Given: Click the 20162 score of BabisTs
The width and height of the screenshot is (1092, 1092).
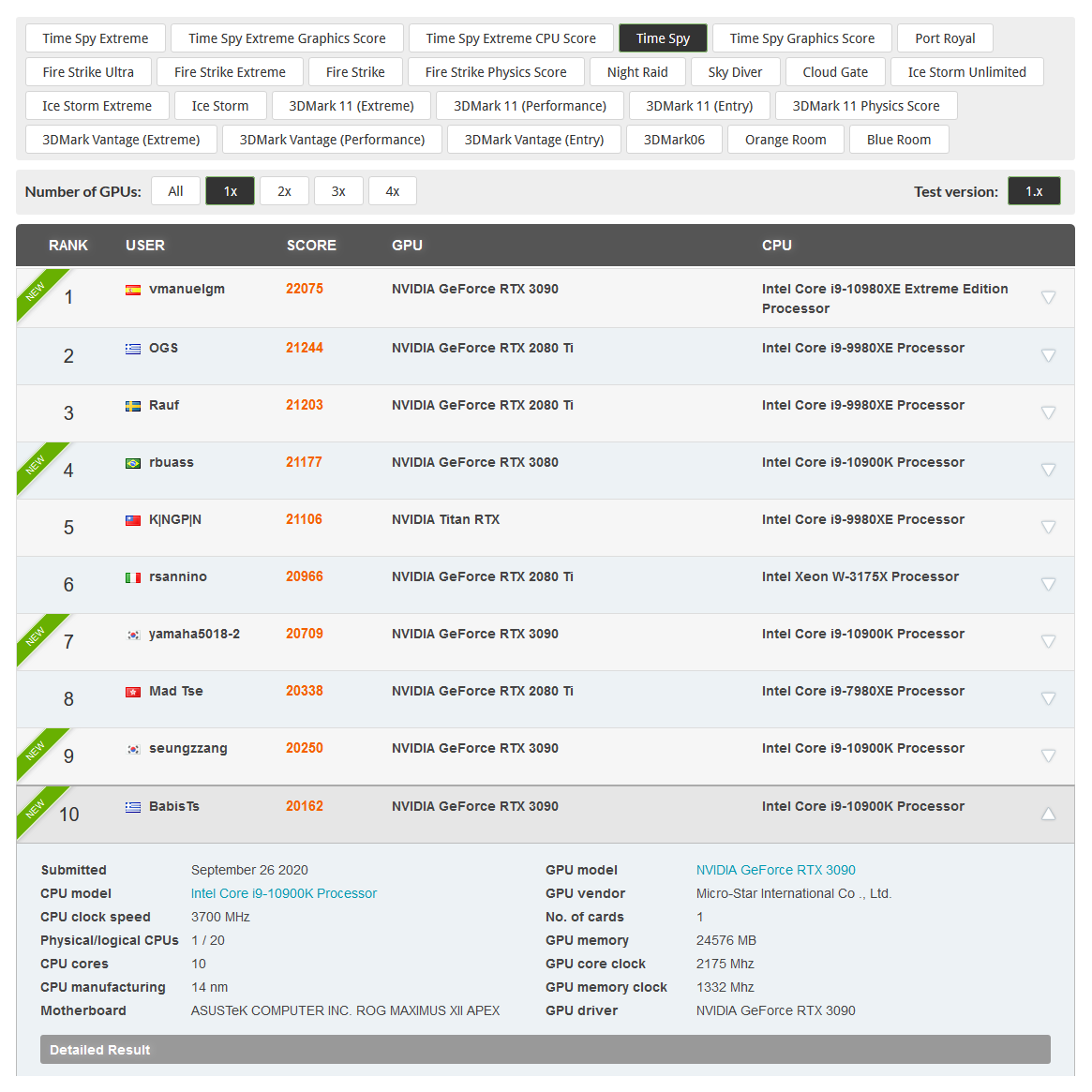Looking at the screenshot, I should point(305,806).
